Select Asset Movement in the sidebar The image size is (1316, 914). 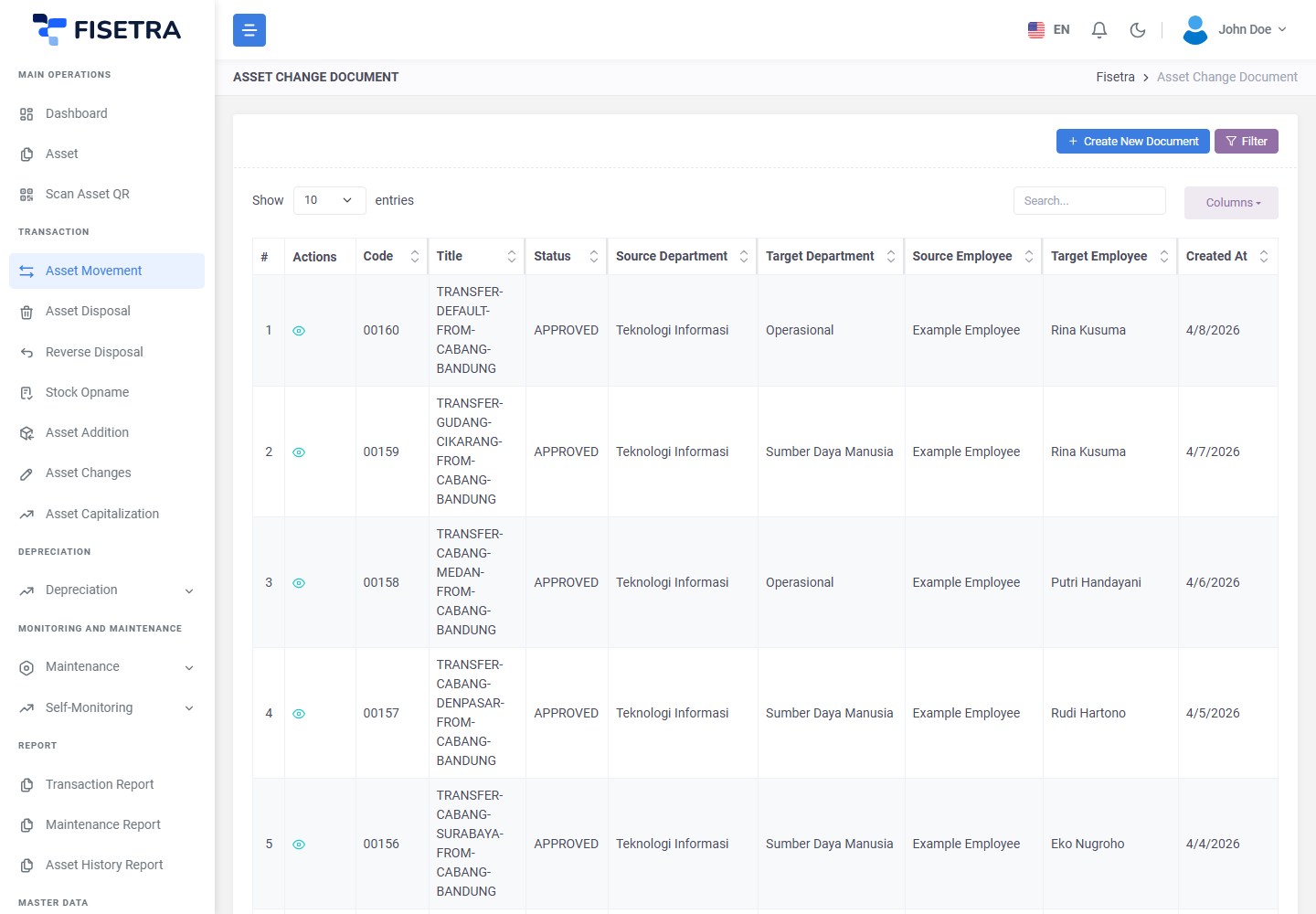[107, 271]
